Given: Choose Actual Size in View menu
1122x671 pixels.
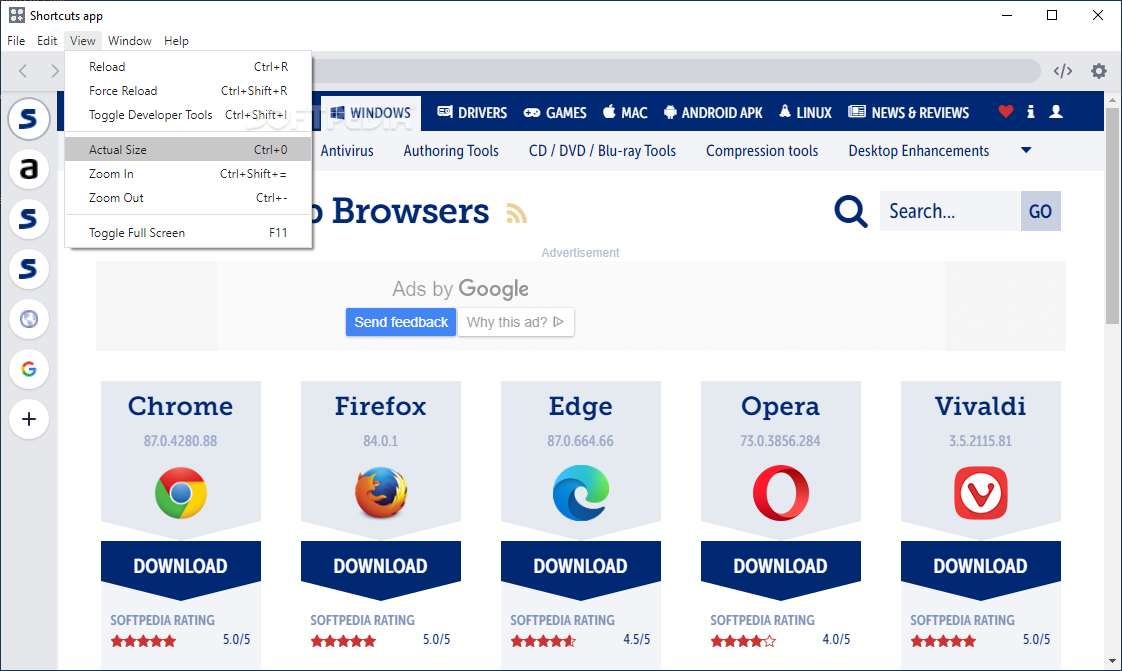Looking at the screenshot, I should point(188,150).
